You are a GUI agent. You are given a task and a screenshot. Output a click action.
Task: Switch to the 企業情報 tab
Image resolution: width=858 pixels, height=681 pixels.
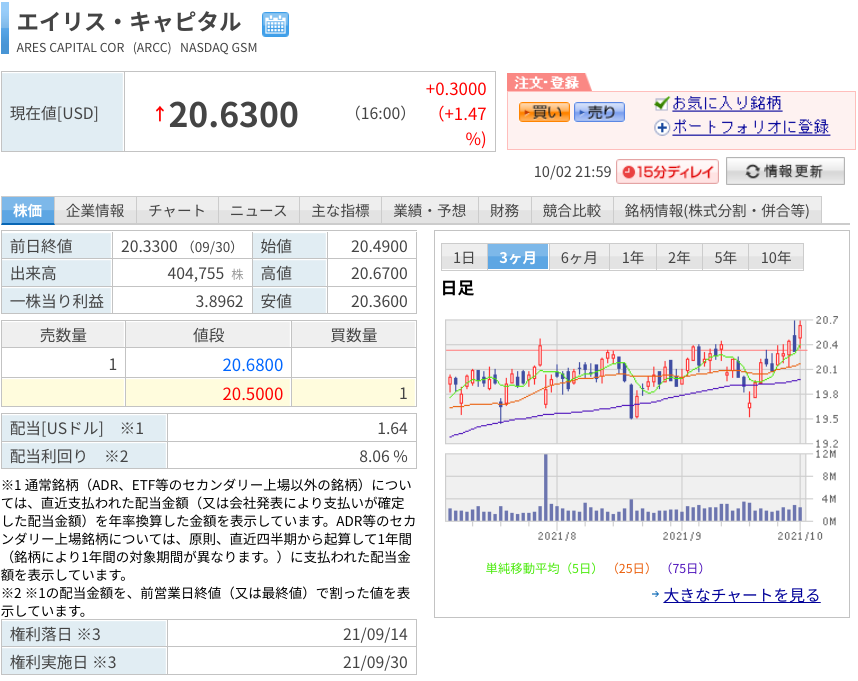point(95,211)
